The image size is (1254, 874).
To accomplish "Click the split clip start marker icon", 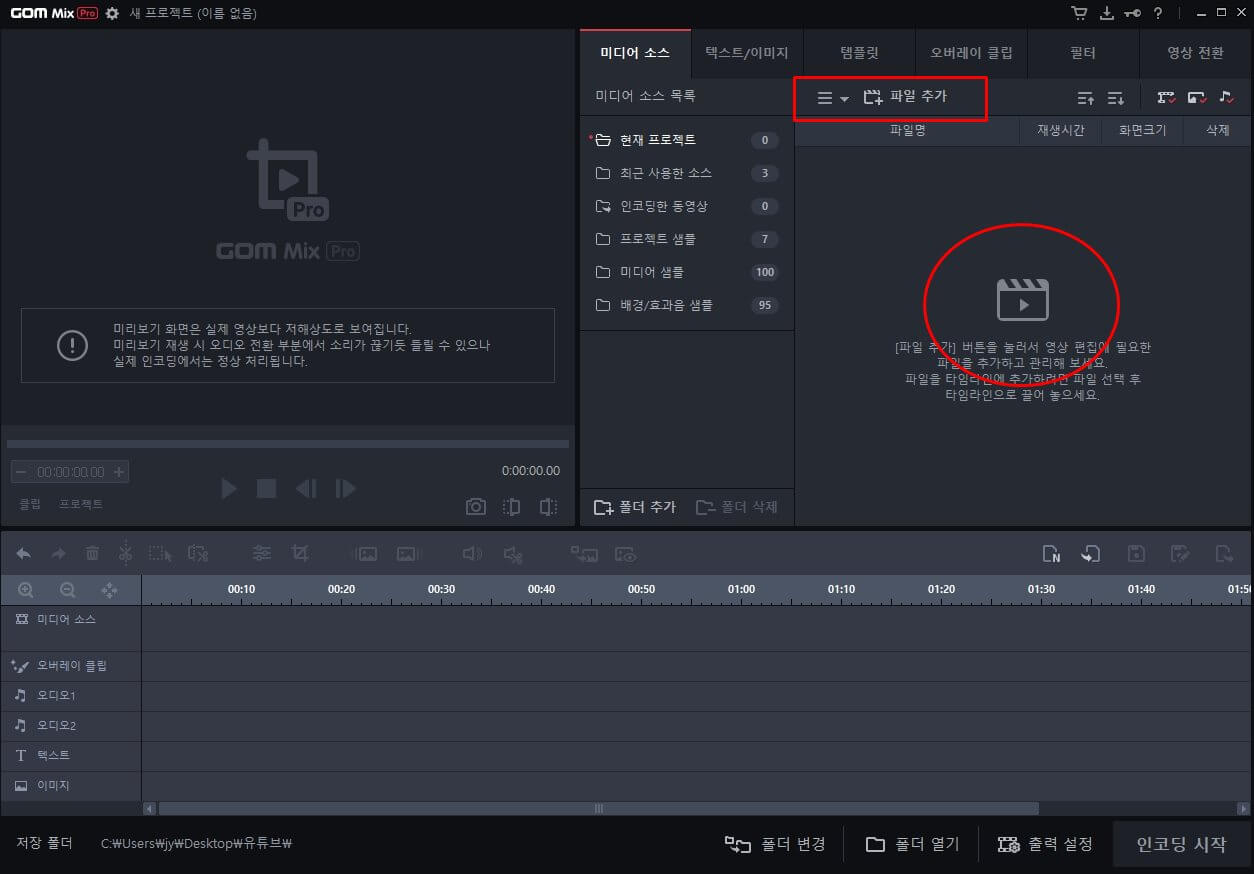I will (511, 507).
